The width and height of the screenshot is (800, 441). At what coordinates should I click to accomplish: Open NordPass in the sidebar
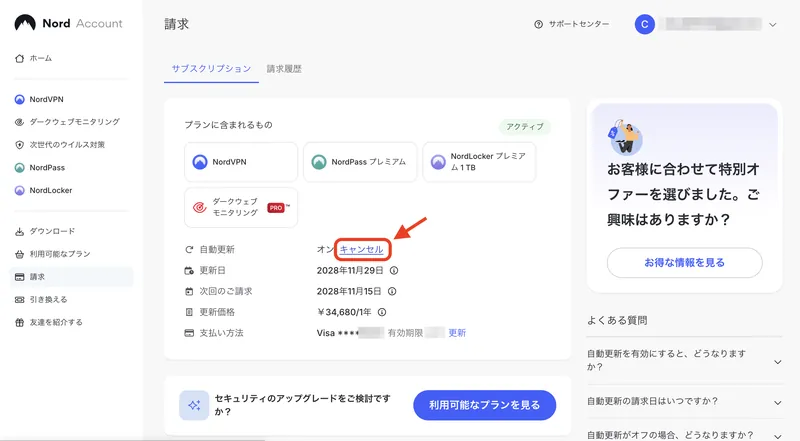coord(47,167)
